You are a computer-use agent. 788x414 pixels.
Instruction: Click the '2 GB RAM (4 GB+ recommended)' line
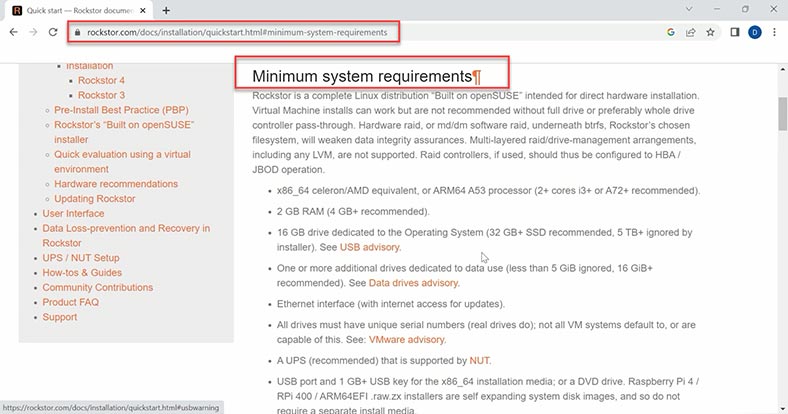(x=353, y=212)
